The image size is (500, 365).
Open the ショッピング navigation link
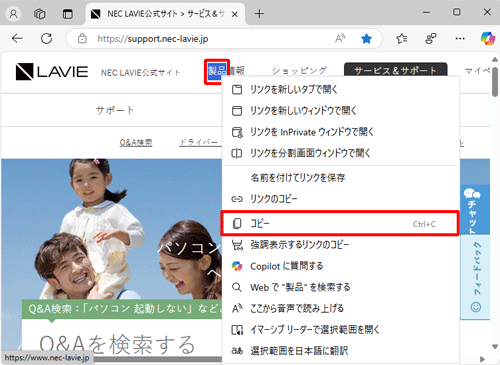tap(299, 71)
